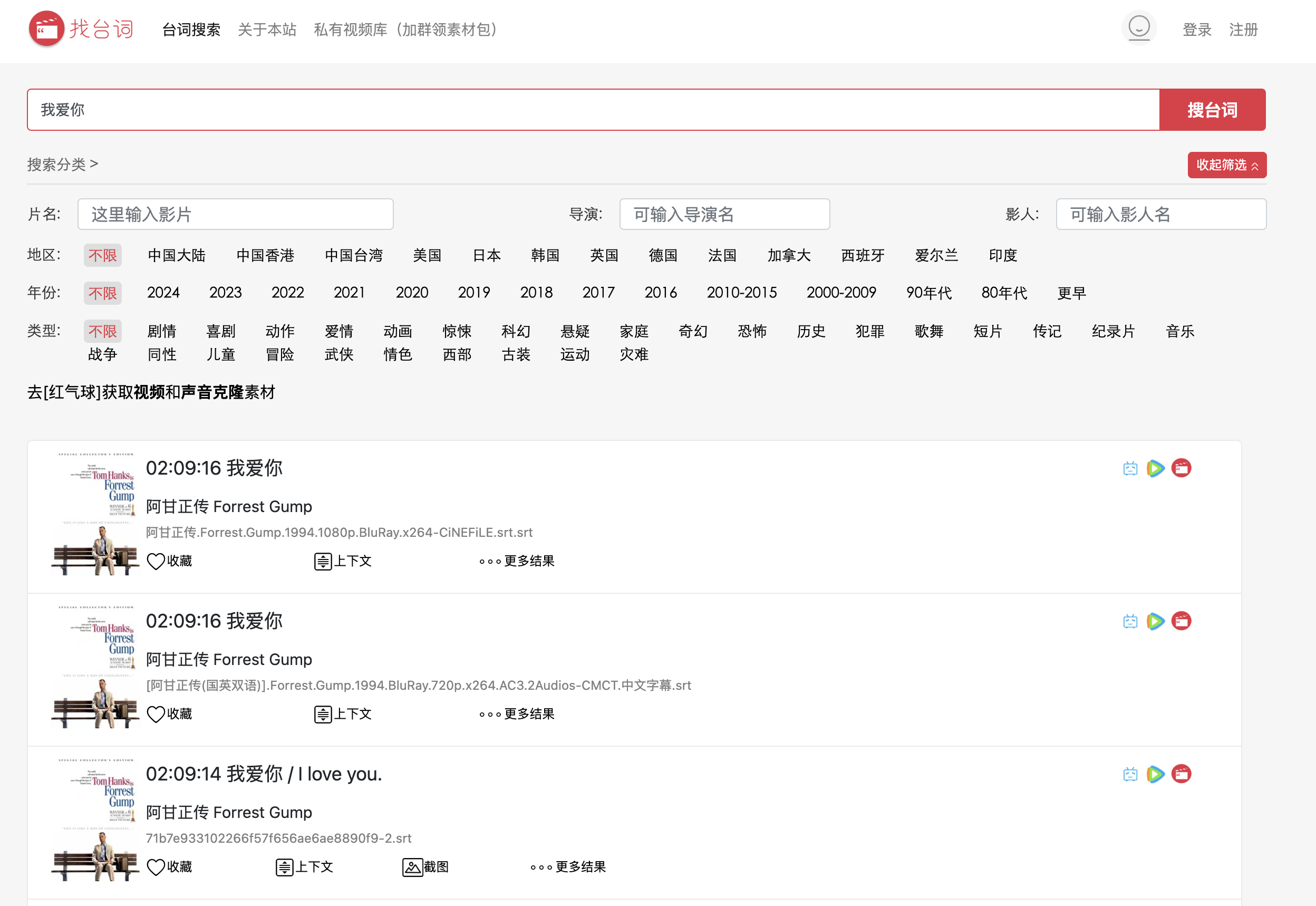Click the 搜台词 search button

click(1213, 110)
